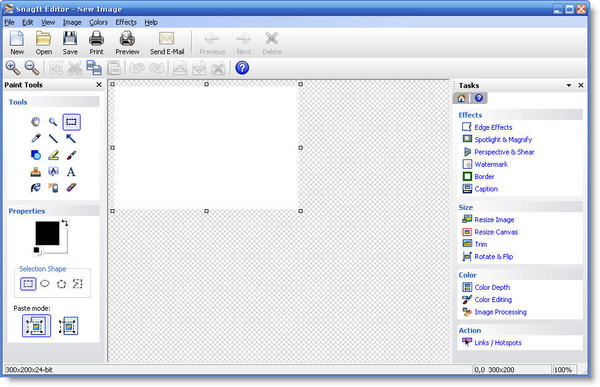Choose the rectangle selection shape
The height and width of the screenshot is (387, 600).
28,284
